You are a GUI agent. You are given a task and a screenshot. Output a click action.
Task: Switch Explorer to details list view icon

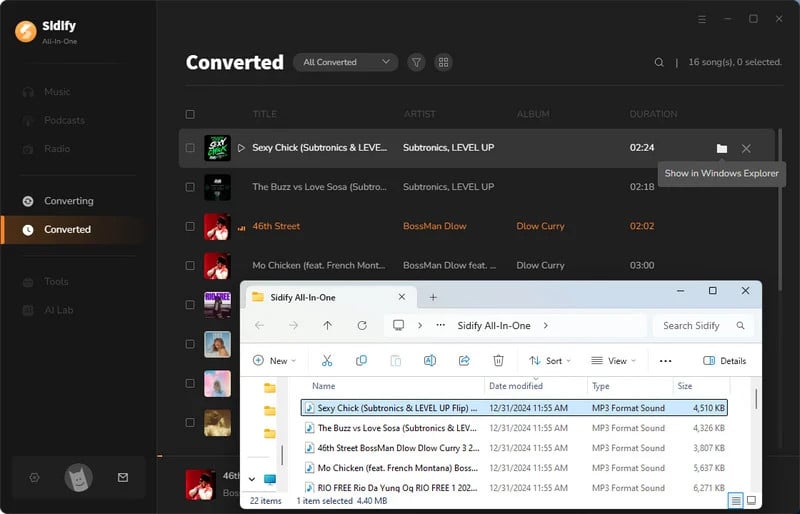pos(735,500)
